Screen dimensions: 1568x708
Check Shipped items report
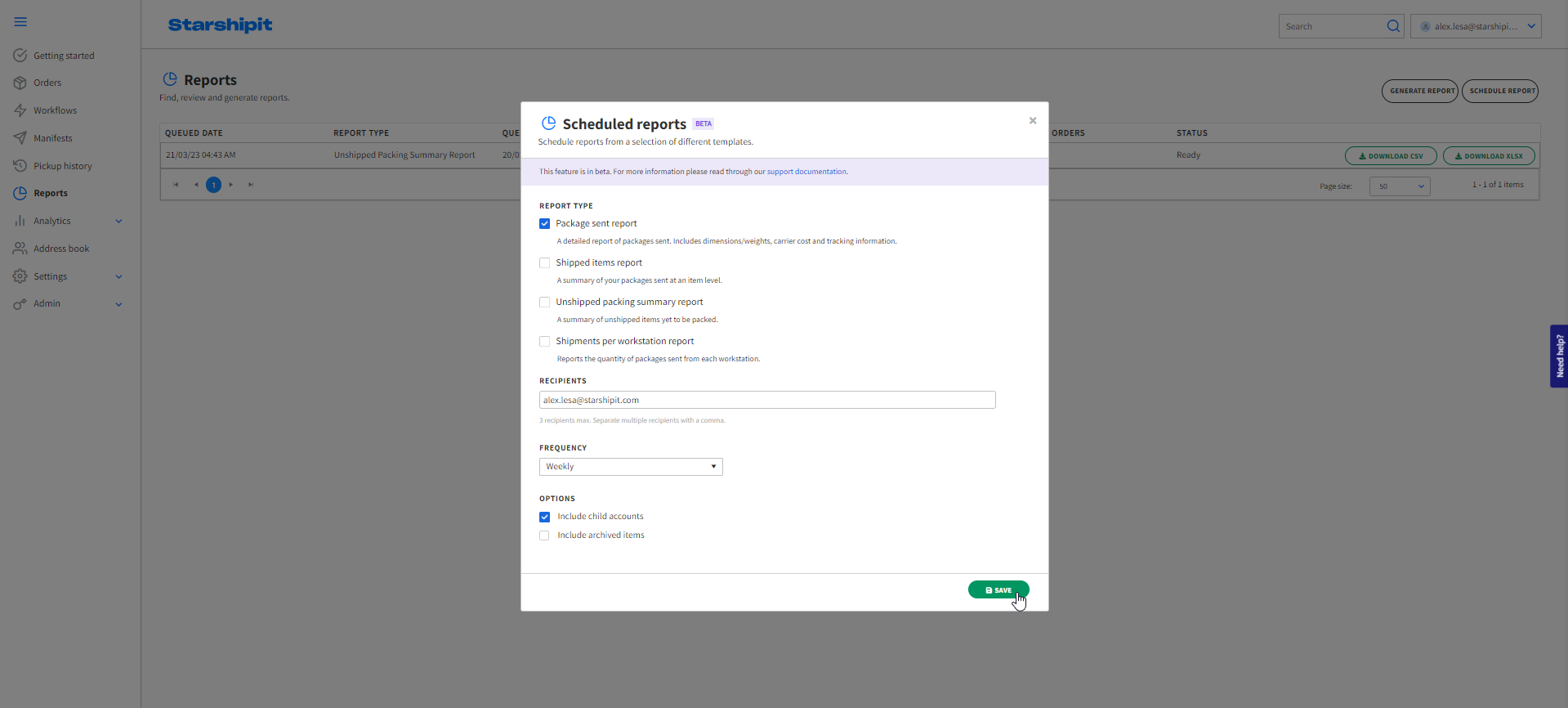coord(544,262)
